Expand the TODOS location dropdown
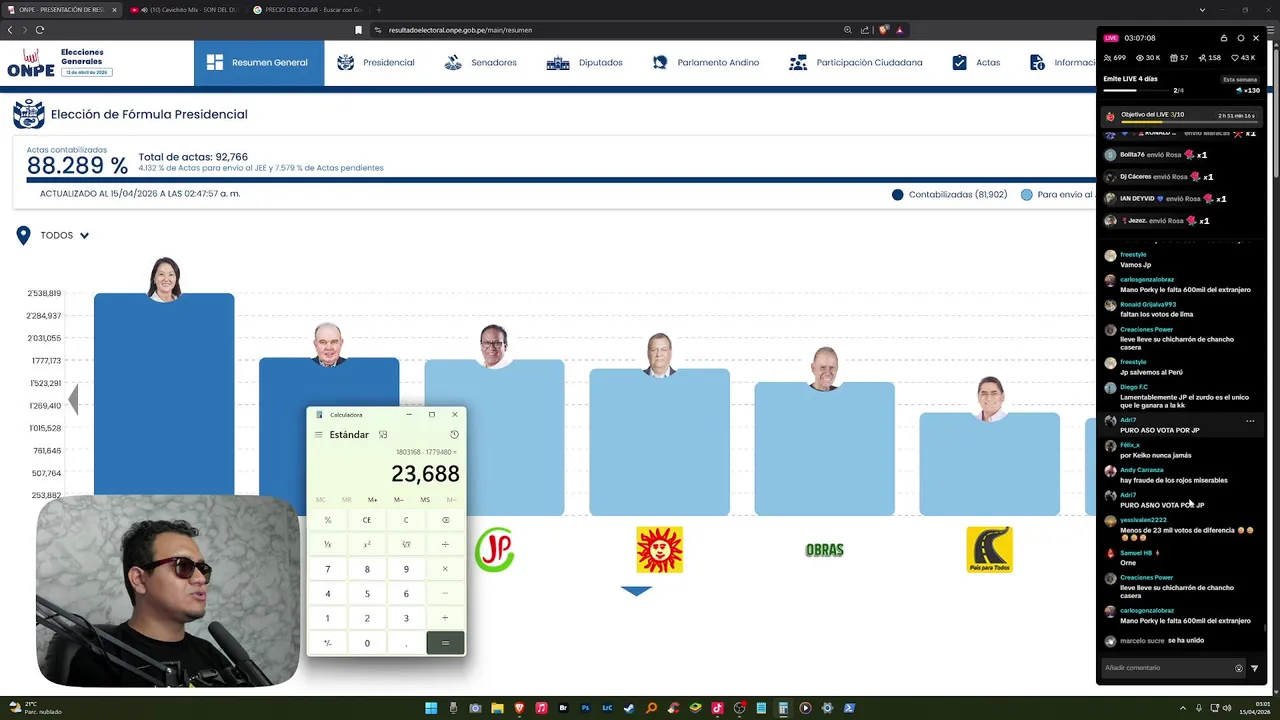 point(65,236)
